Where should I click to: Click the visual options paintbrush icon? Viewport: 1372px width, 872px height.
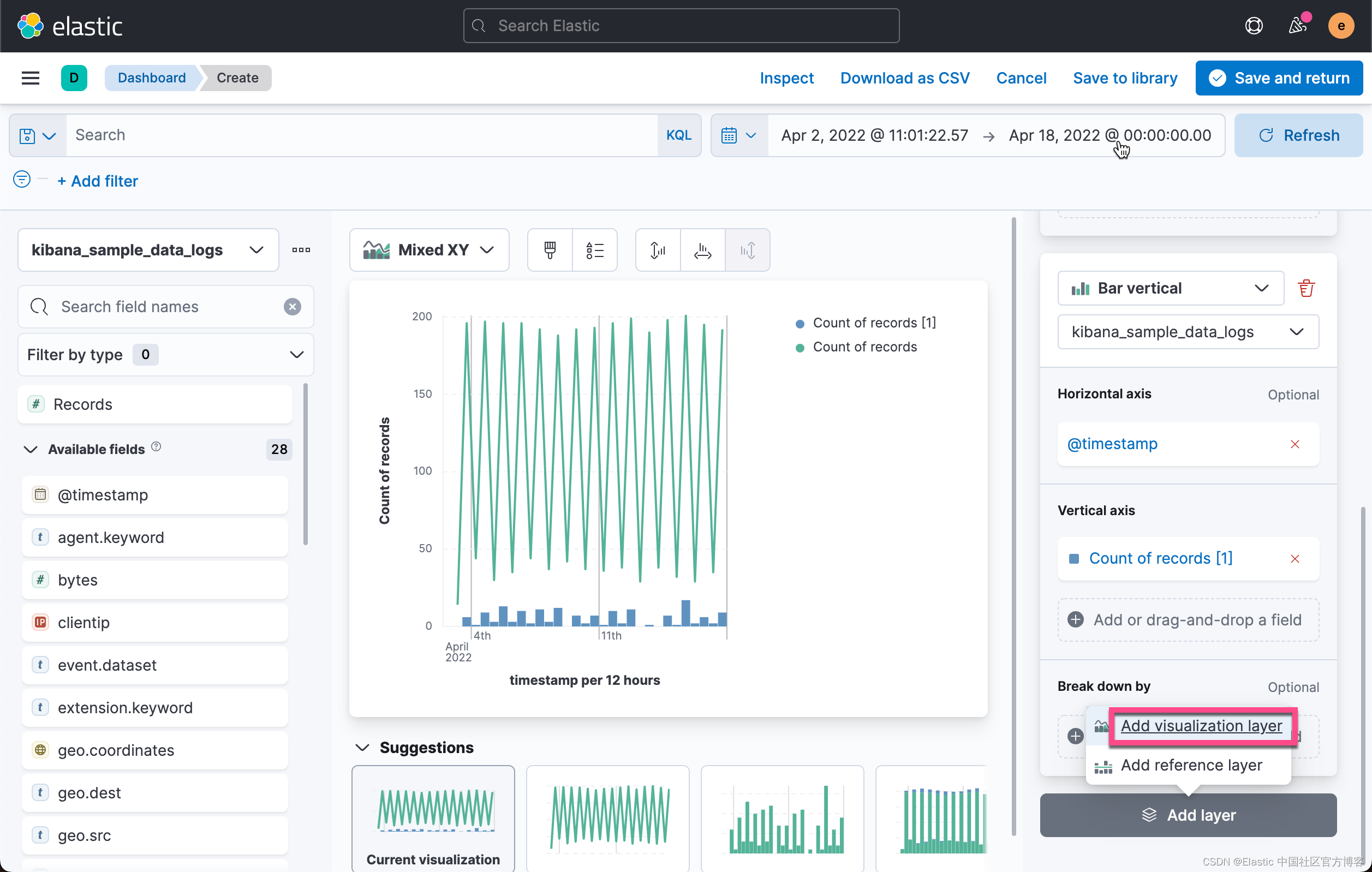(x=550, y=250)
